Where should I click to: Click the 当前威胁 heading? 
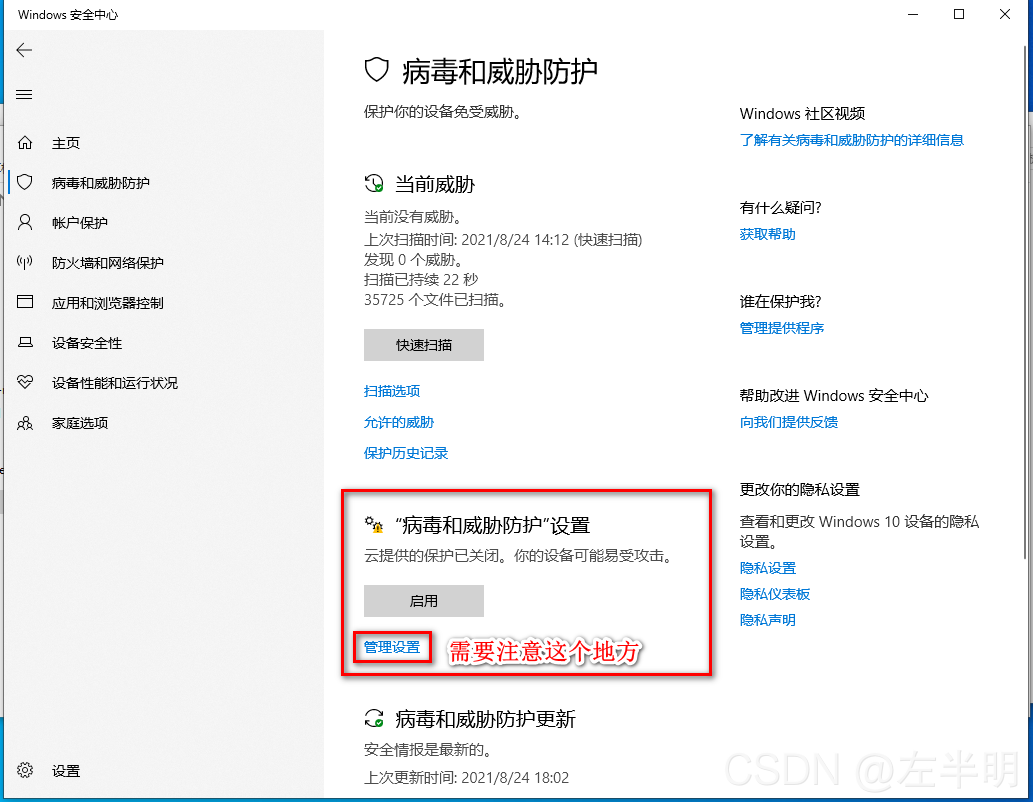[435, 185]
